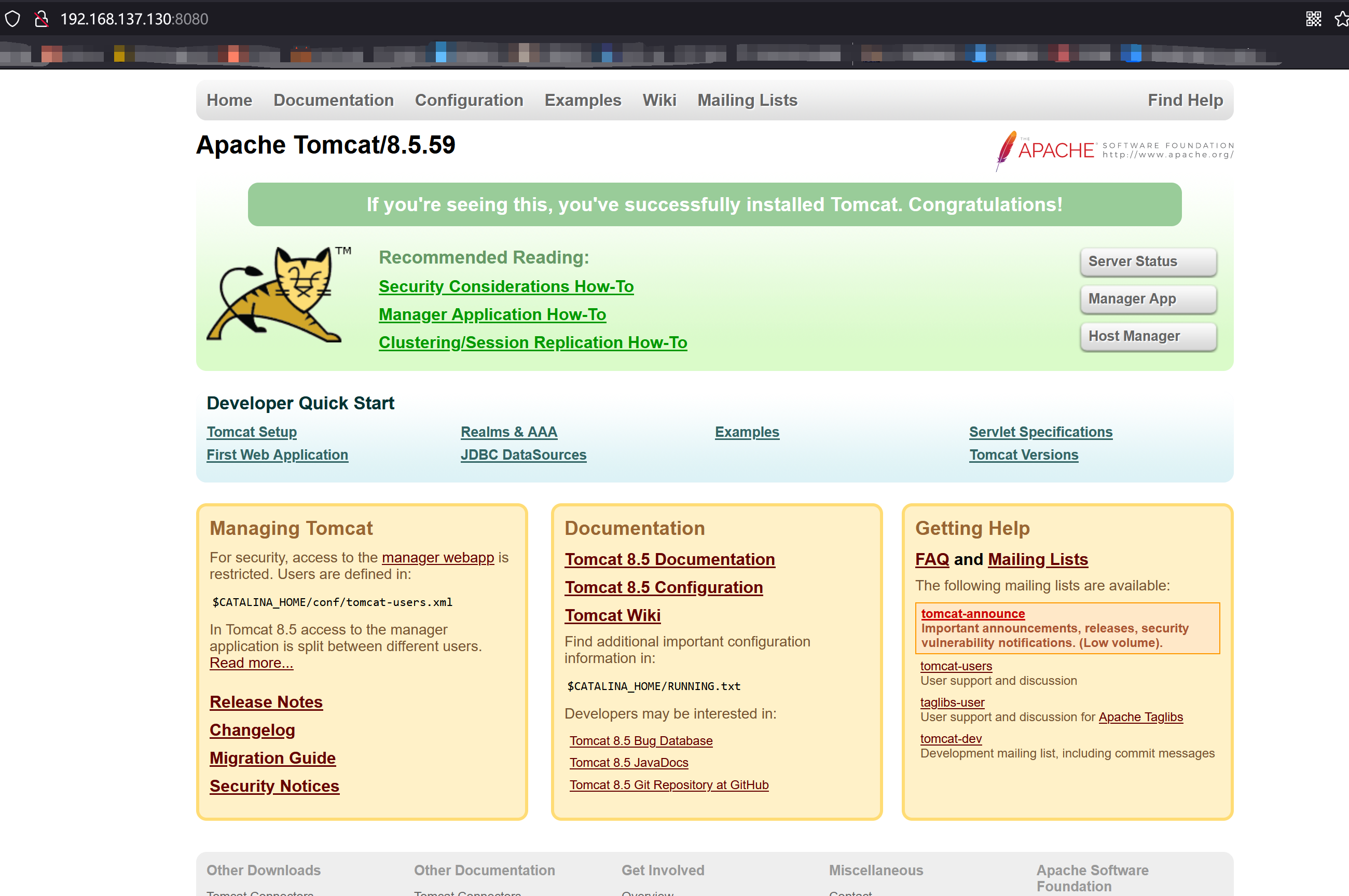Screen dimensions: 1349x896
Task: Open Clustering/Session Replication How-To link
Action: [x=533, y=342]
